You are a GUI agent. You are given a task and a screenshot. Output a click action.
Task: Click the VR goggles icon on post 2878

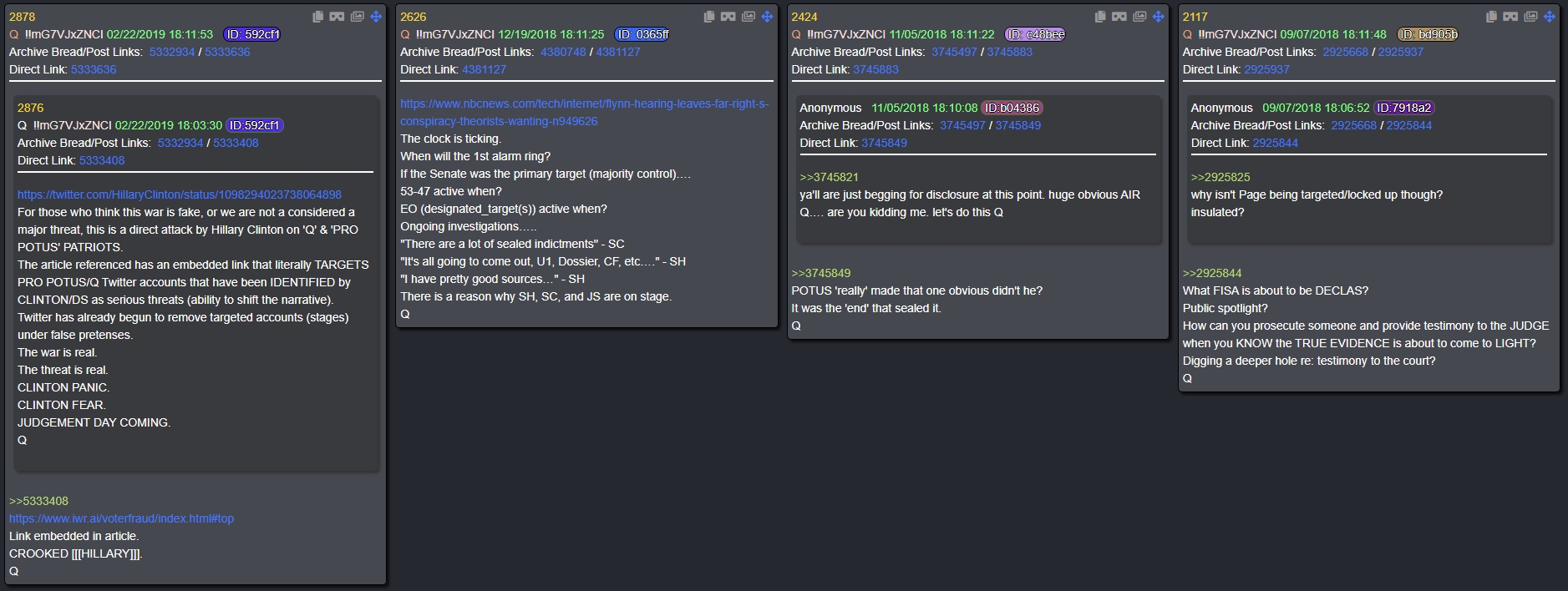click(x=337, y=17)
